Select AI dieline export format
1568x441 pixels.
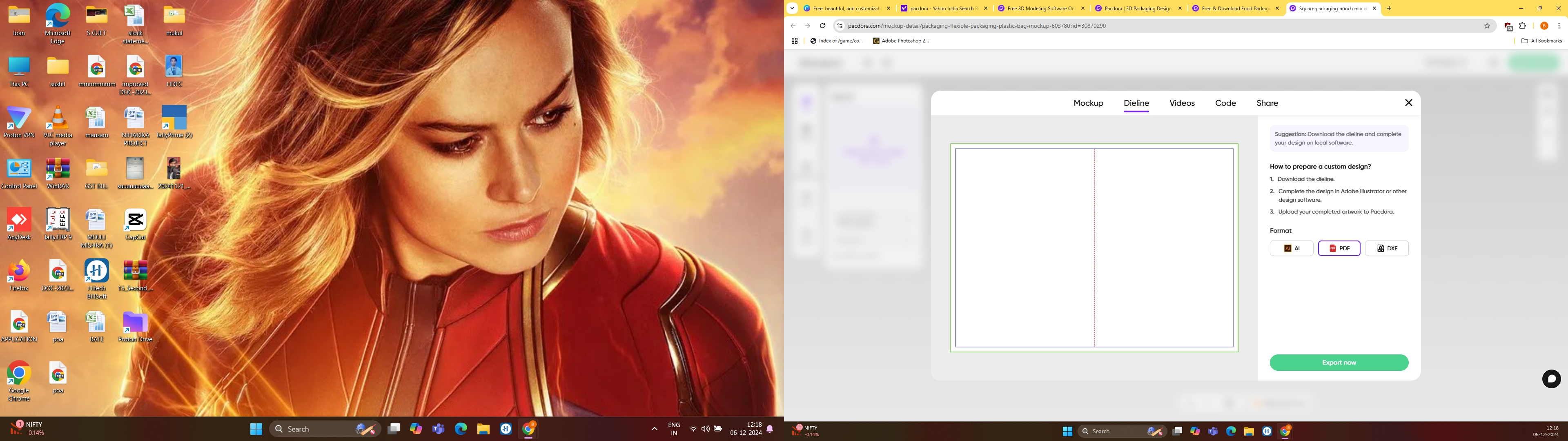tap(1291, 249)
